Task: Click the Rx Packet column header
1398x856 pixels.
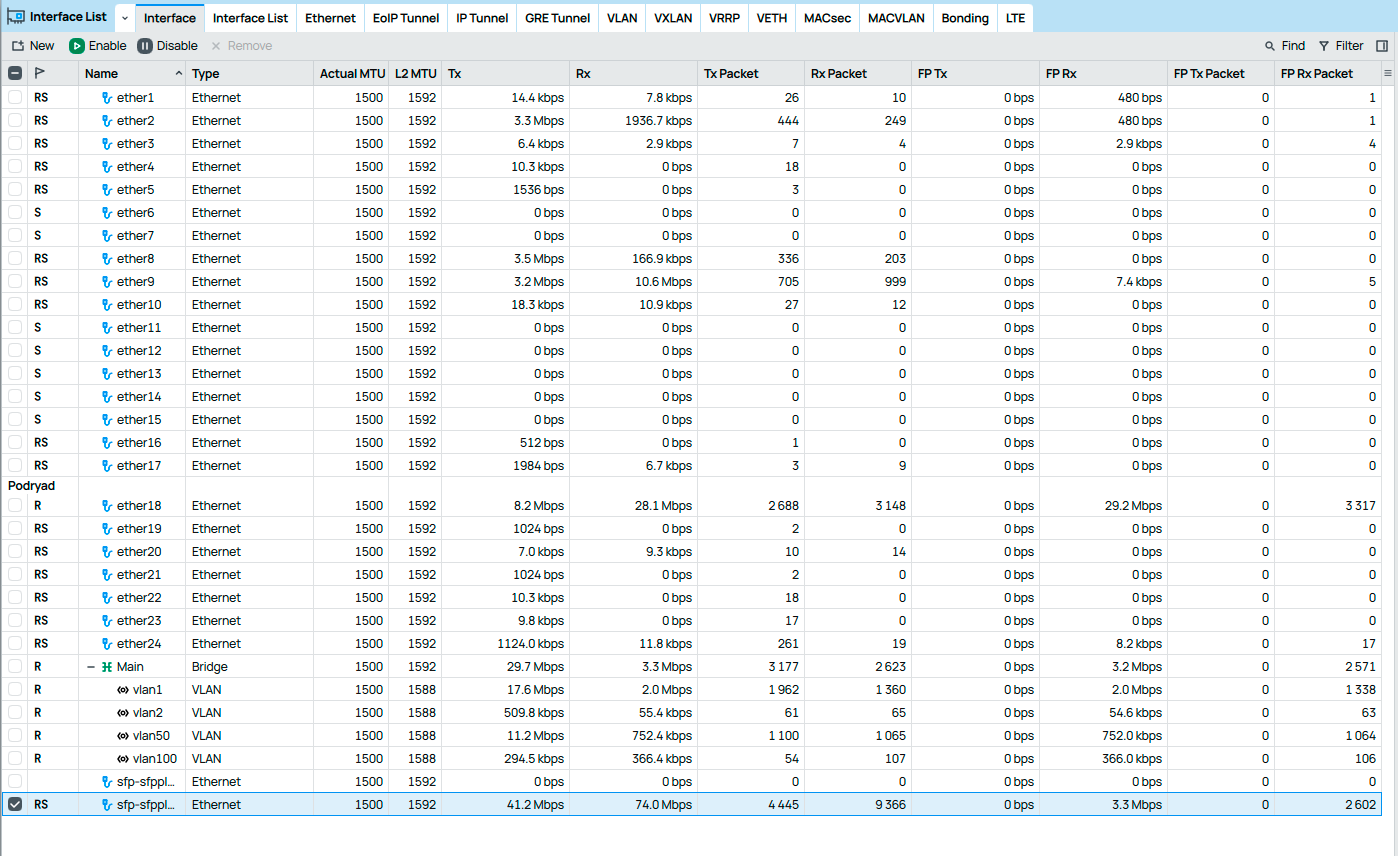Action: (x=838, y=73)
